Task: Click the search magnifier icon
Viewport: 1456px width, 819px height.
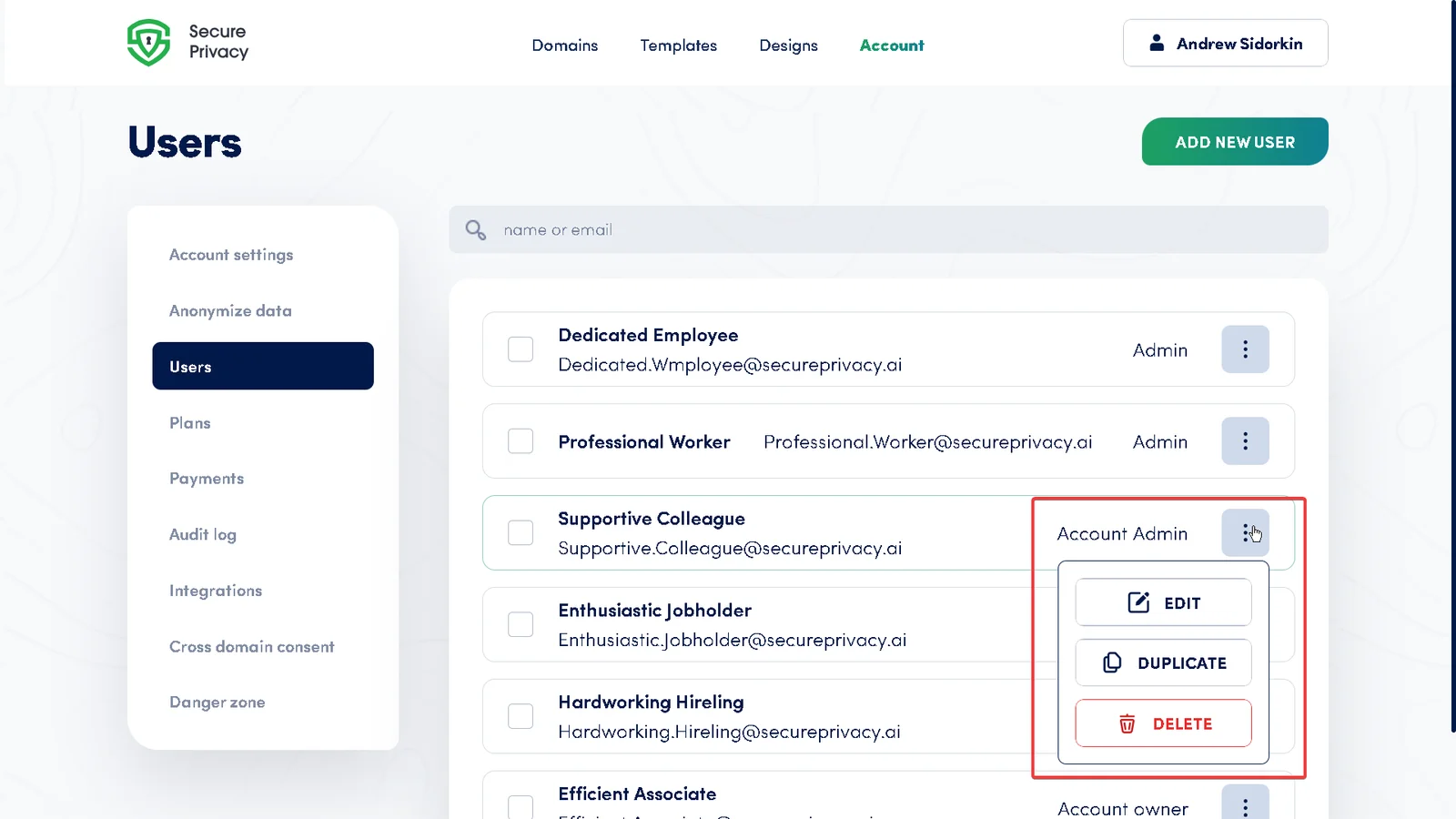Action: point(475,229)
